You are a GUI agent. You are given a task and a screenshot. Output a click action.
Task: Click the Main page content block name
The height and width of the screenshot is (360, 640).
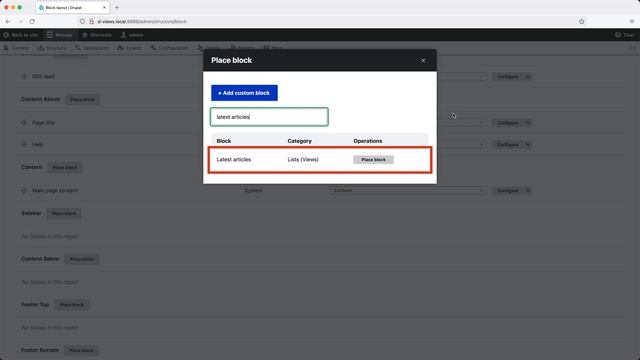[x=55, y=190]
